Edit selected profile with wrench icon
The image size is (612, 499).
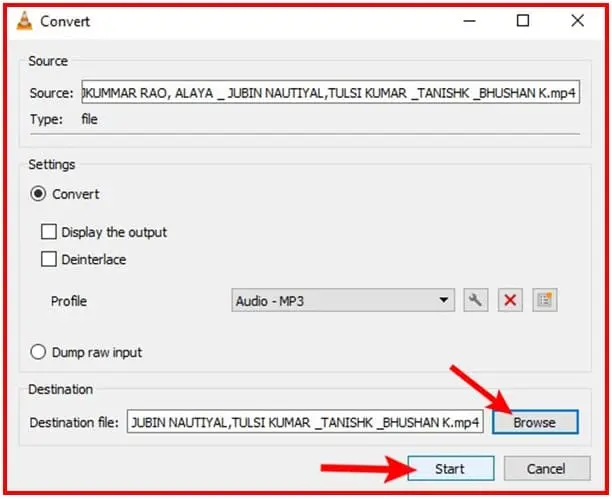tap(475, 300)
